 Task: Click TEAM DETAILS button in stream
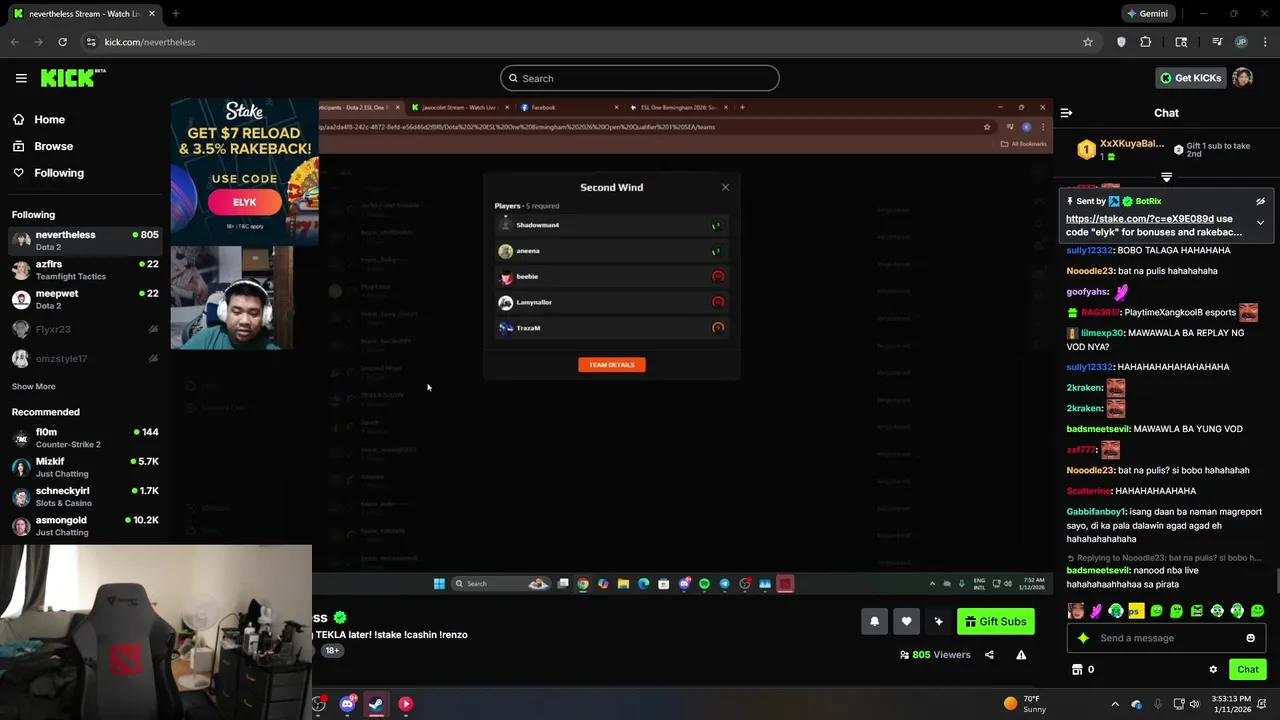[x=612, y=364]
